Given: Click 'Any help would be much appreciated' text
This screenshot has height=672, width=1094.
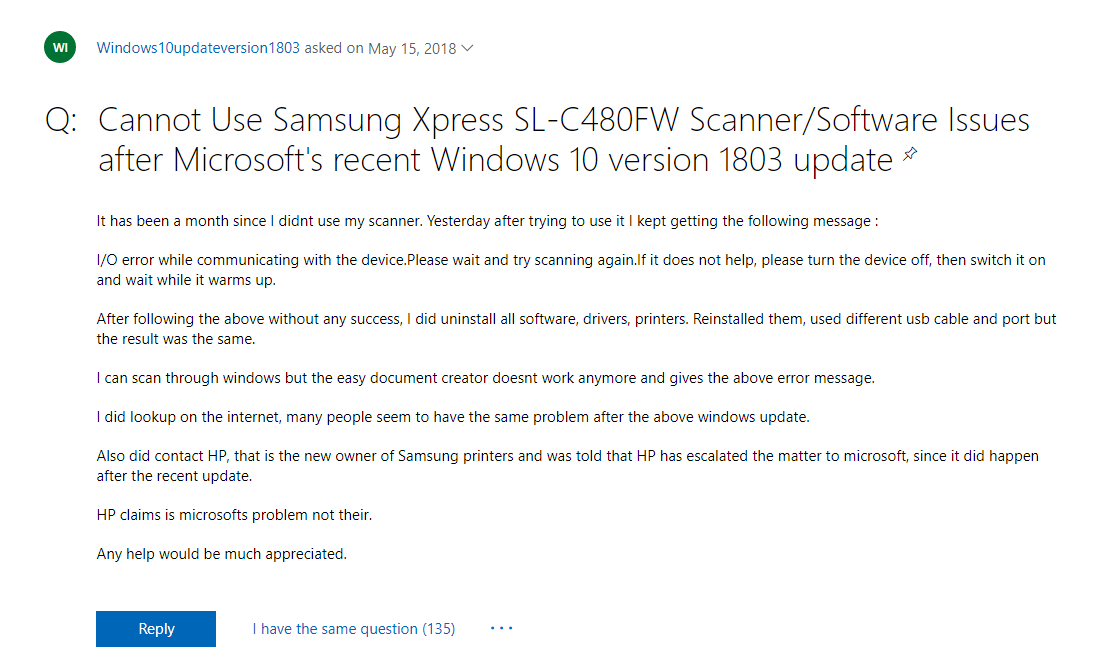Looking at the screenshot, I should tap(221, 553).
